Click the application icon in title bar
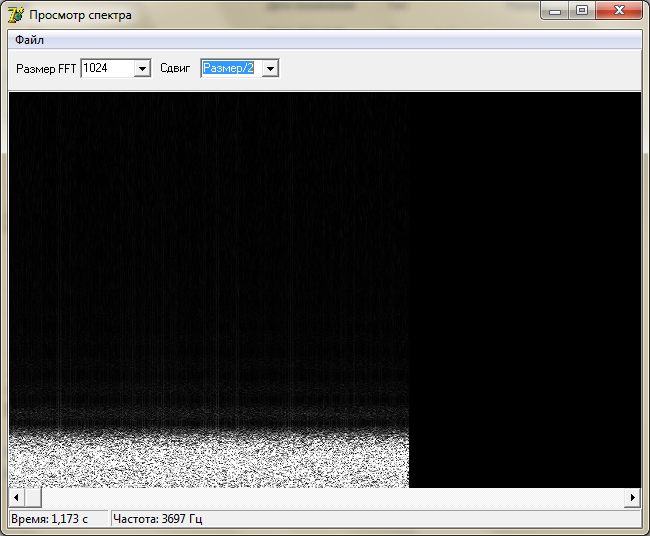 [16, 15]
